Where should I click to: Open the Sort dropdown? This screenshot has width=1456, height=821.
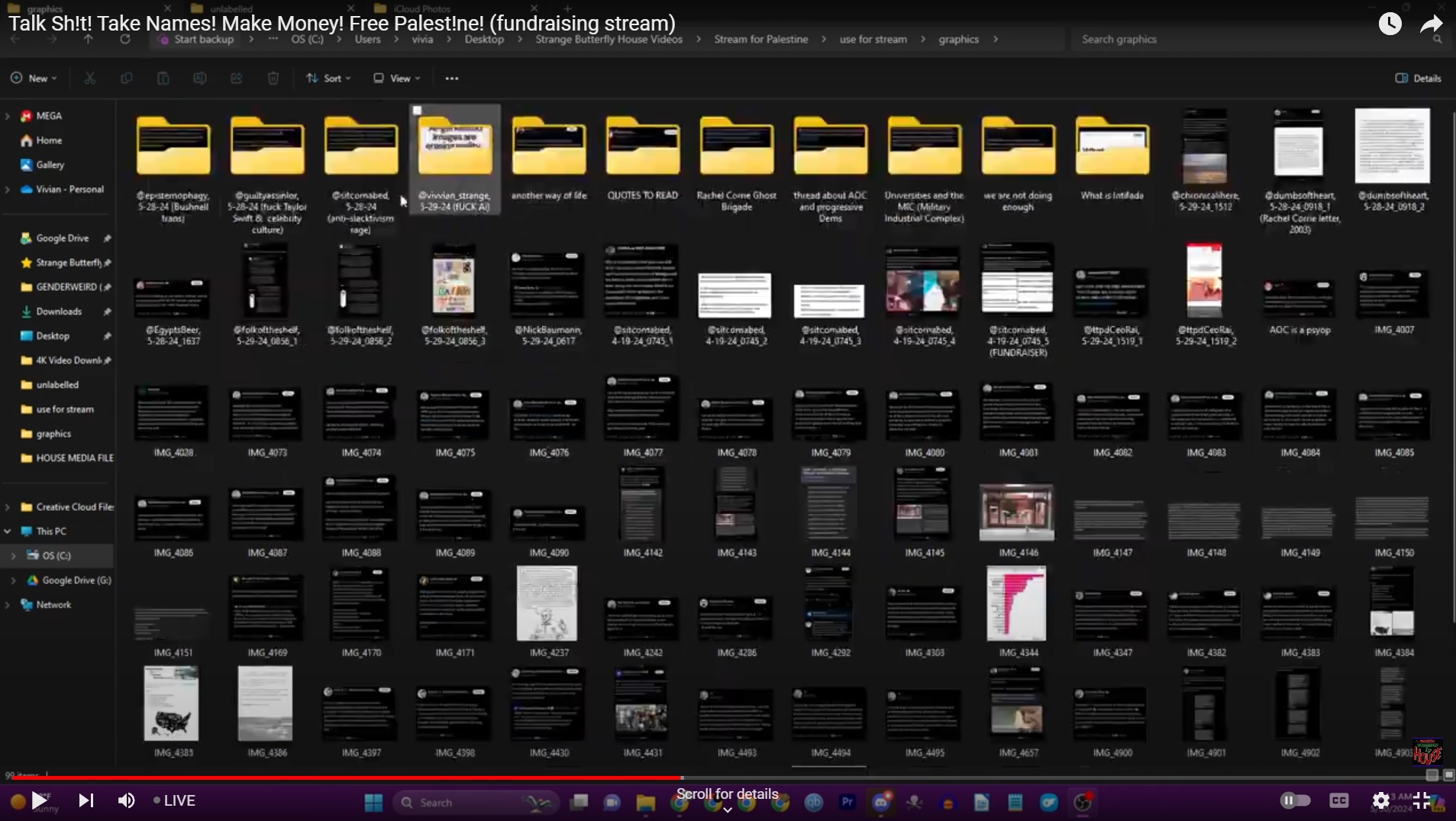(328, 78)
